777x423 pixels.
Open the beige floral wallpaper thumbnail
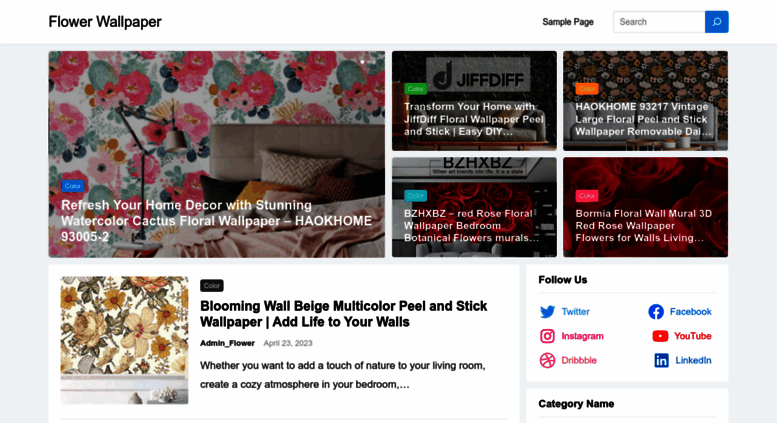click(x=124, y=340)
